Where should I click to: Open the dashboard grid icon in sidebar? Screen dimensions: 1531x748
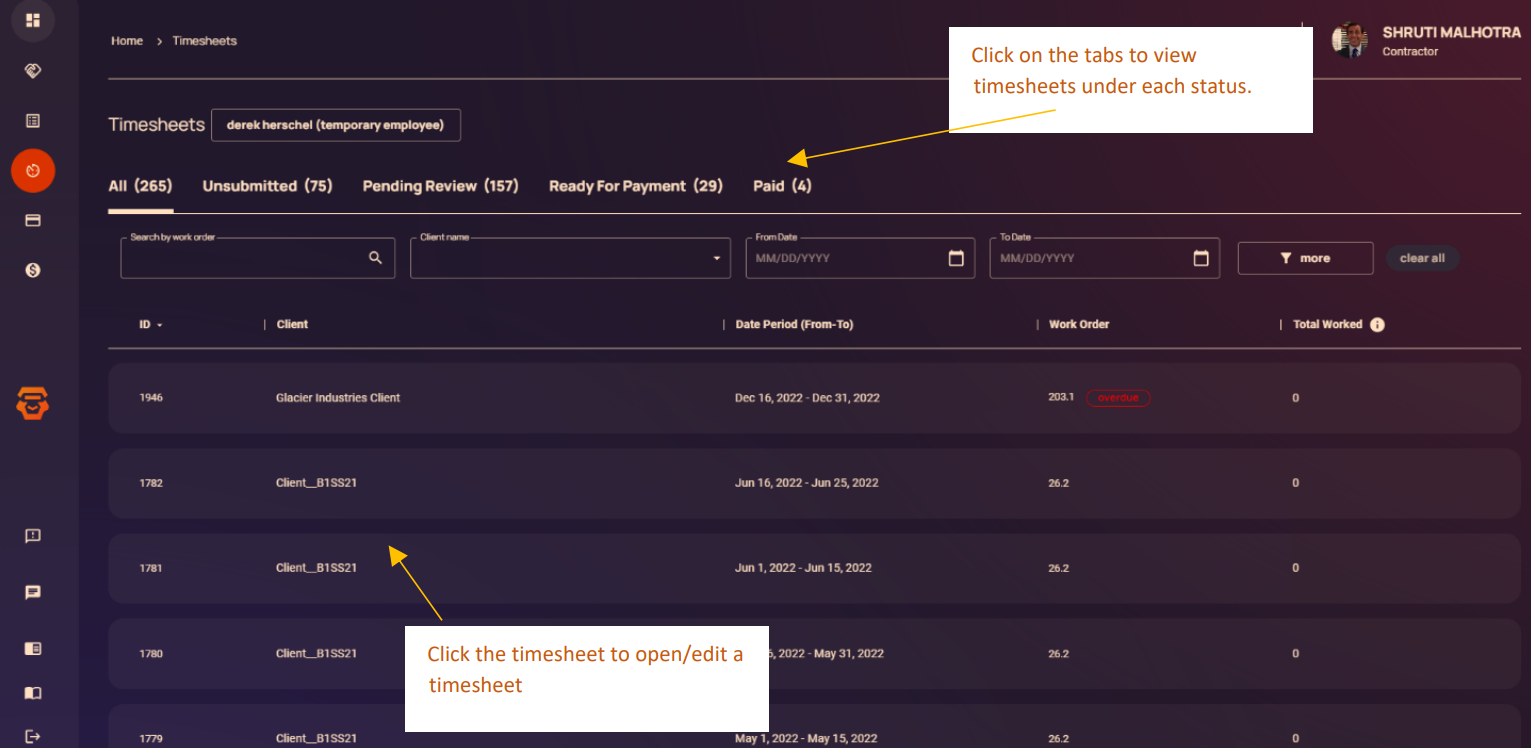[33, 20]
